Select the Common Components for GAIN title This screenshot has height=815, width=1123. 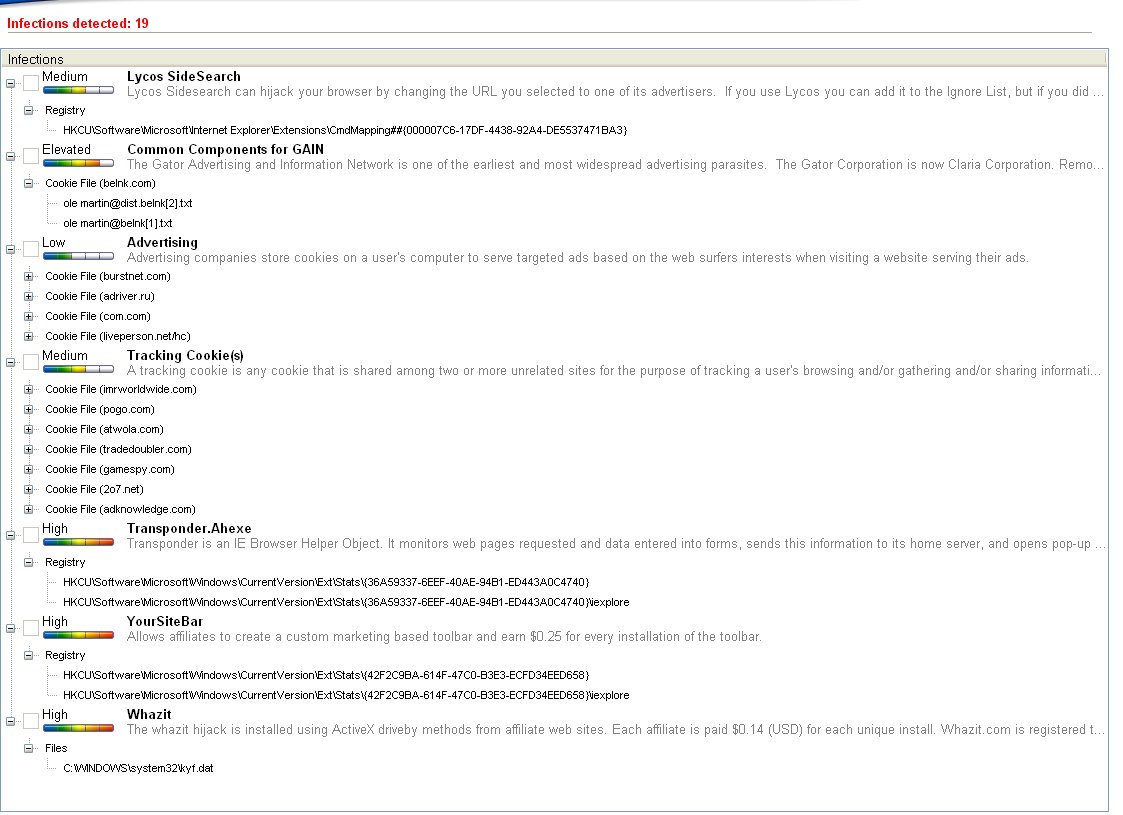click(x=225, y=150)
